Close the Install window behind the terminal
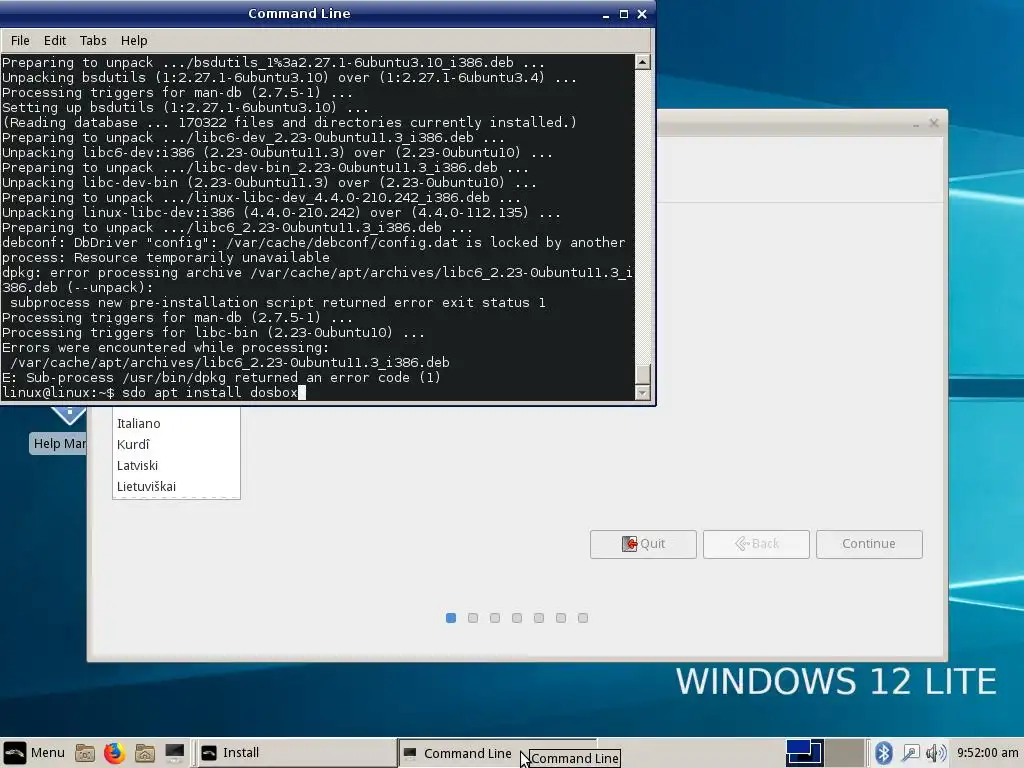1024x768 pixels. (934, 123)
